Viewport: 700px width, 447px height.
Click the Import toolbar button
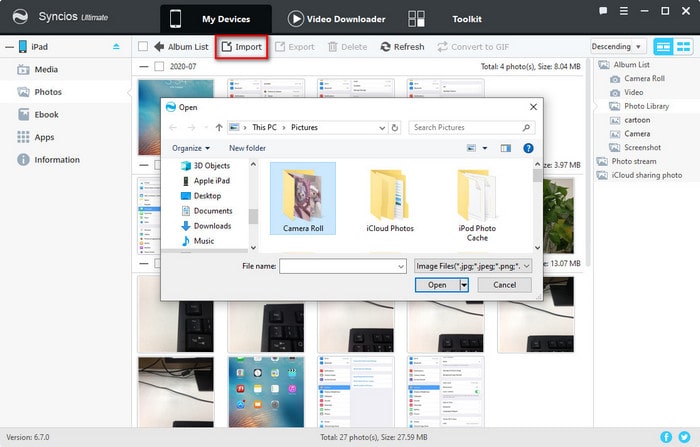point(242,46)
